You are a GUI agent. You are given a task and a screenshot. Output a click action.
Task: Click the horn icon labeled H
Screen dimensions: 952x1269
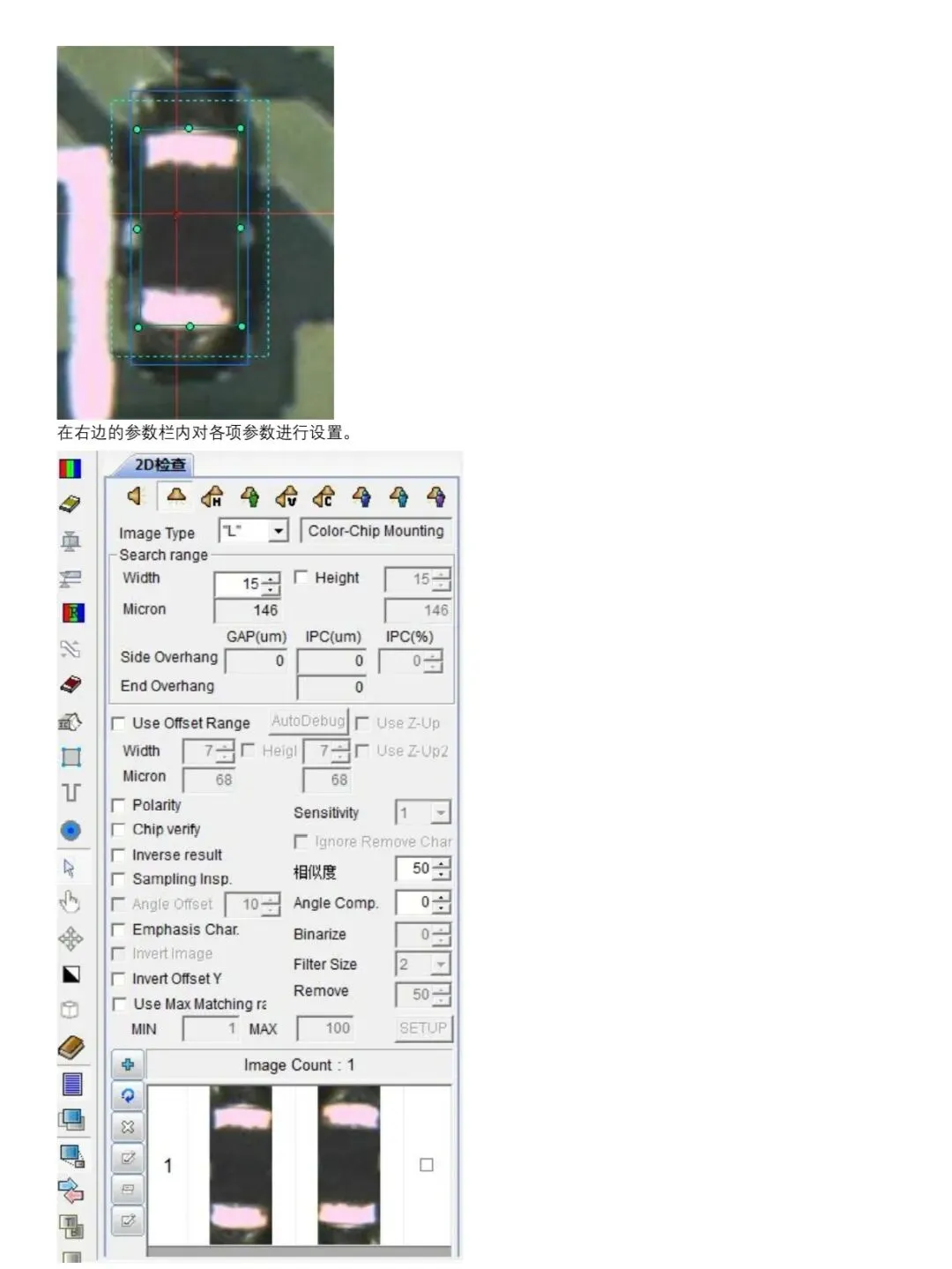pyautogui.click(x=212, y=497)
